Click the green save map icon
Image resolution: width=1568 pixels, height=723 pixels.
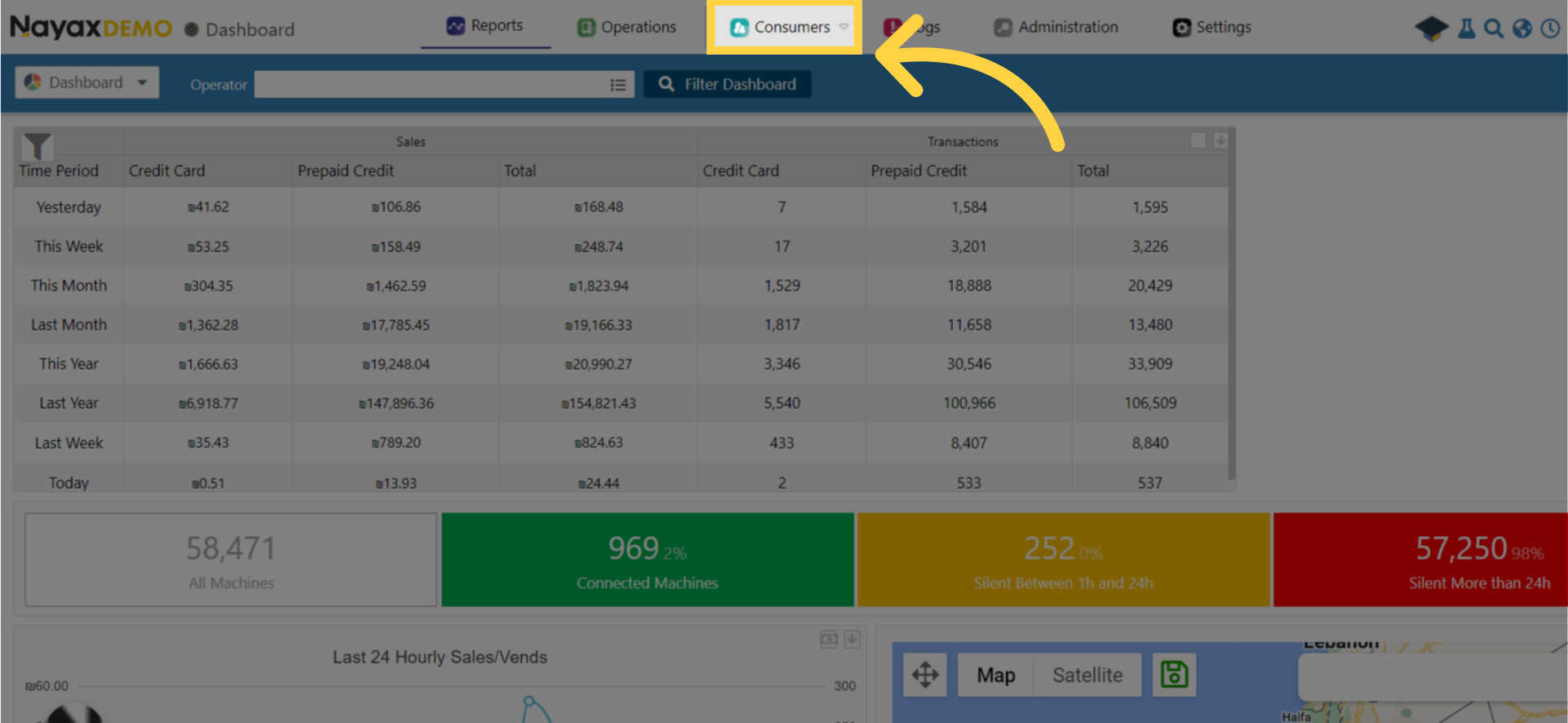tap(1174, 675)
